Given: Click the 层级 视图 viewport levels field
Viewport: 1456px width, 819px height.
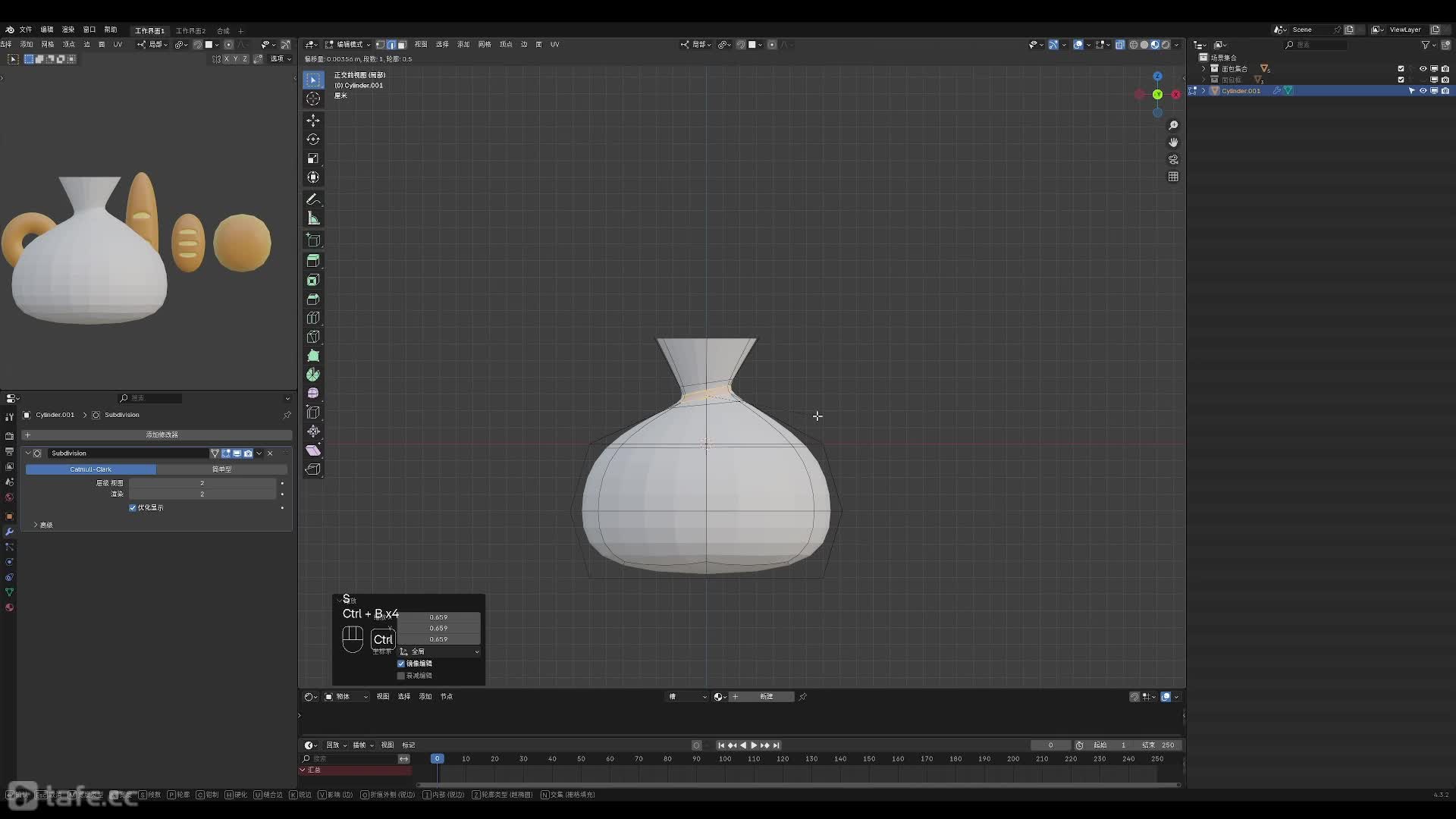Looking at the screenshot, I should (202, 483).
